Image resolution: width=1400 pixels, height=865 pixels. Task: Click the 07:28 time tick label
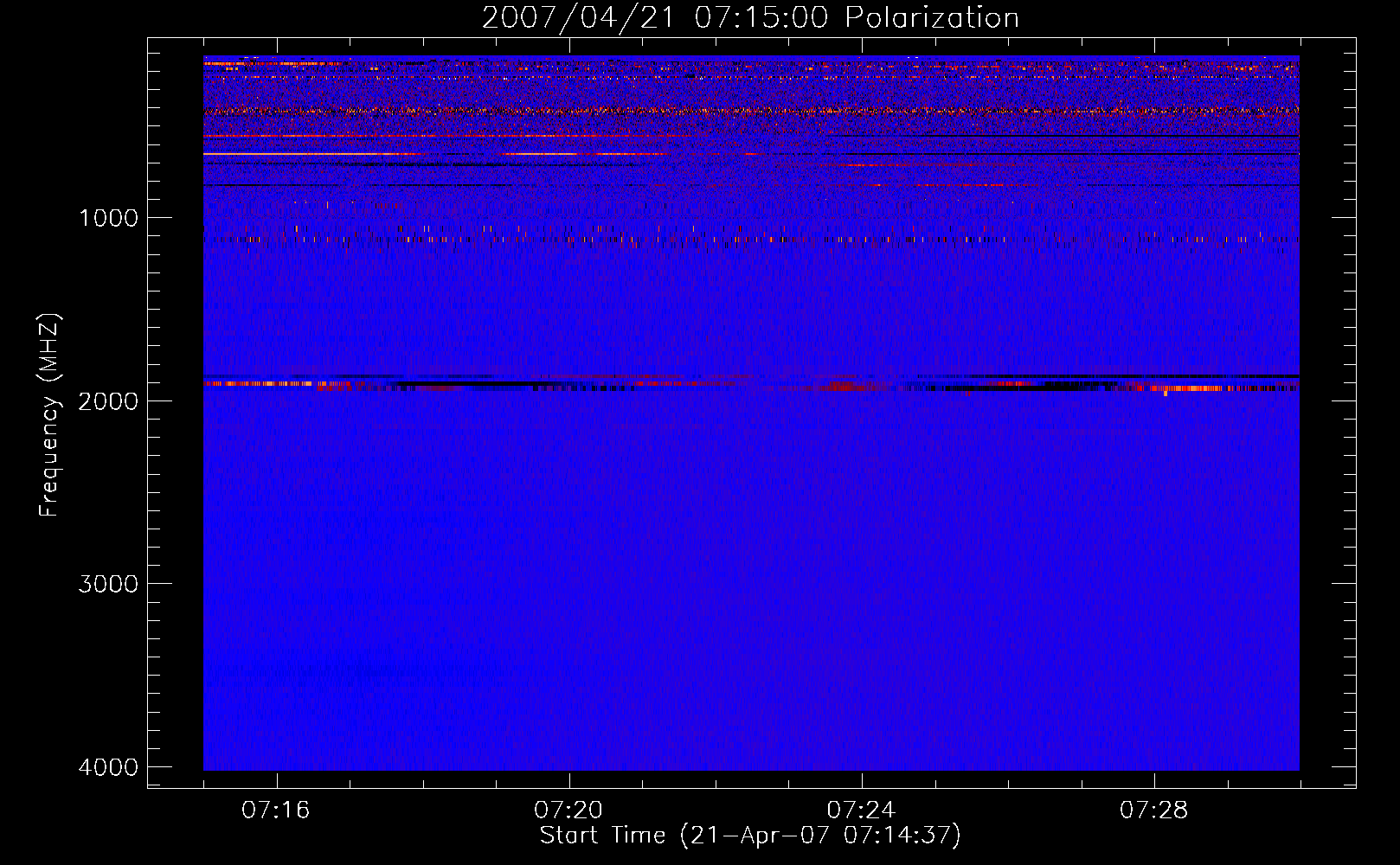(1153, 811)
